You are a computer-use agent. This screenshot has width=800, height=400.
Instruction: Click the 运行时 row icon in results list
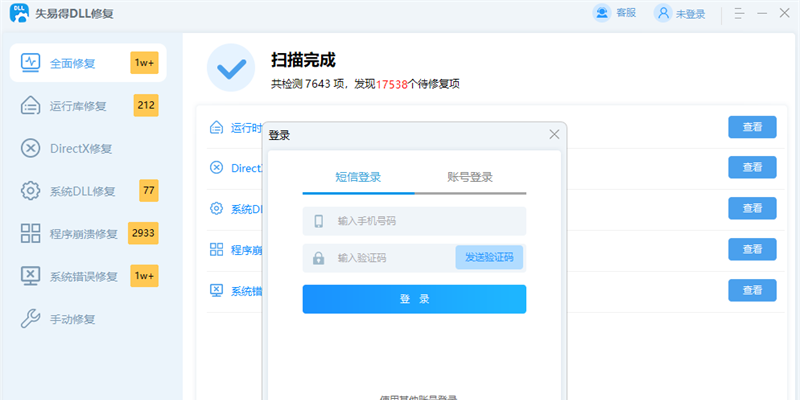click(x=217, y=127)
